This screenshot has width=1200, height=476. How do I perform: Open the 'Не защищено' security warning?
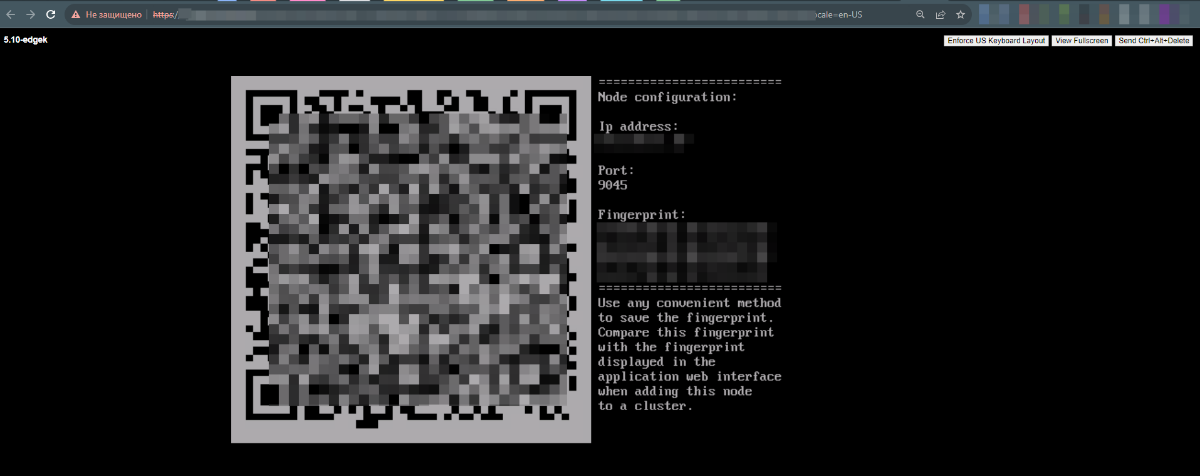(107, 15)
